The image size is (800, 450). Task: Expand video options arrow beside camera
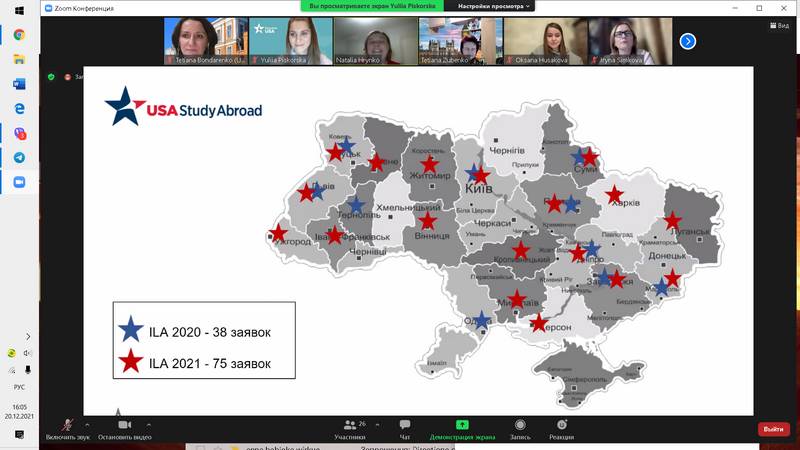[x=148, y=424]
